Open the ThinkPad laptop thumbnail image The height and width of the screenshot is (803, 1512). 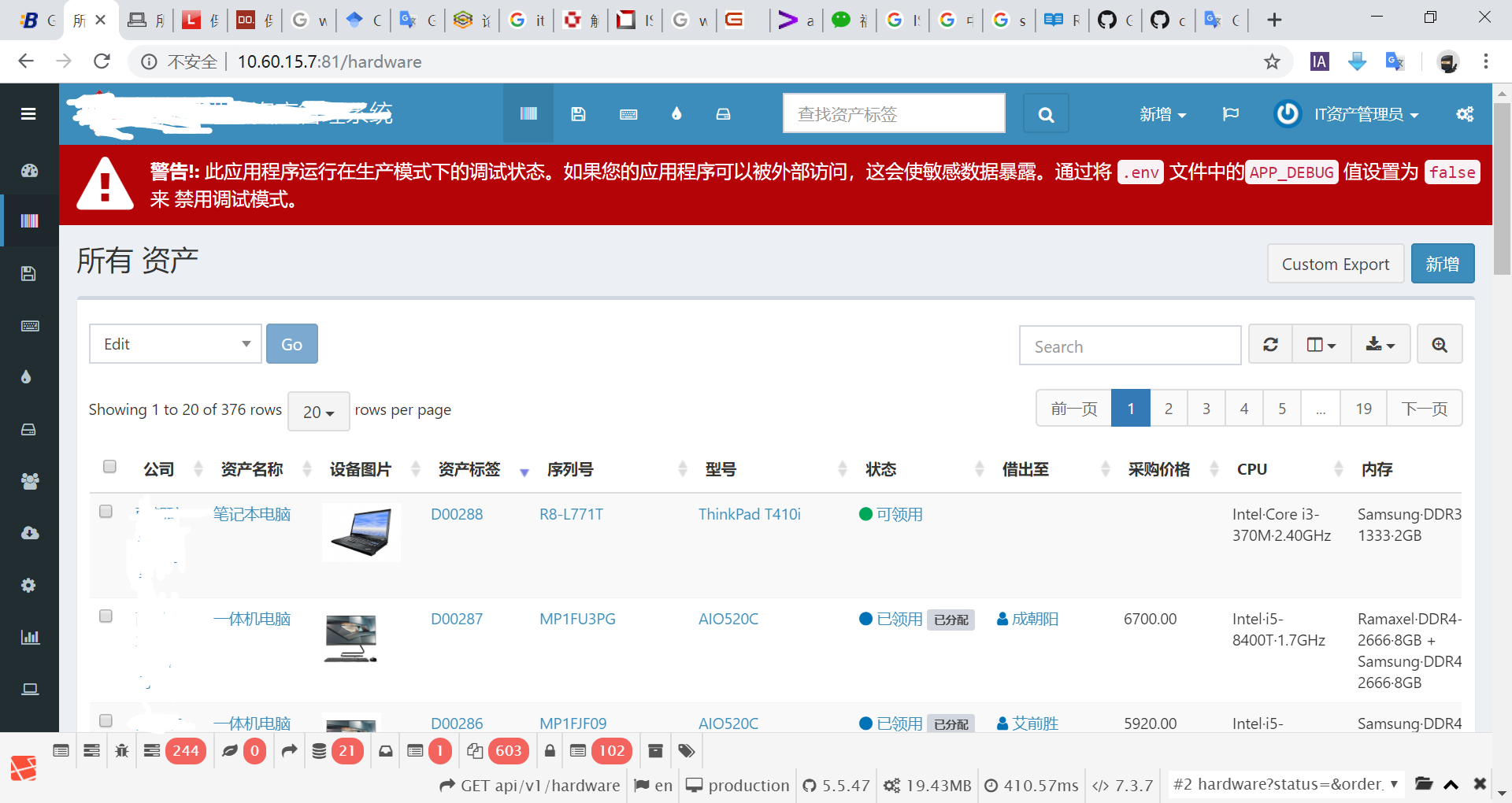tap(361, 533)
